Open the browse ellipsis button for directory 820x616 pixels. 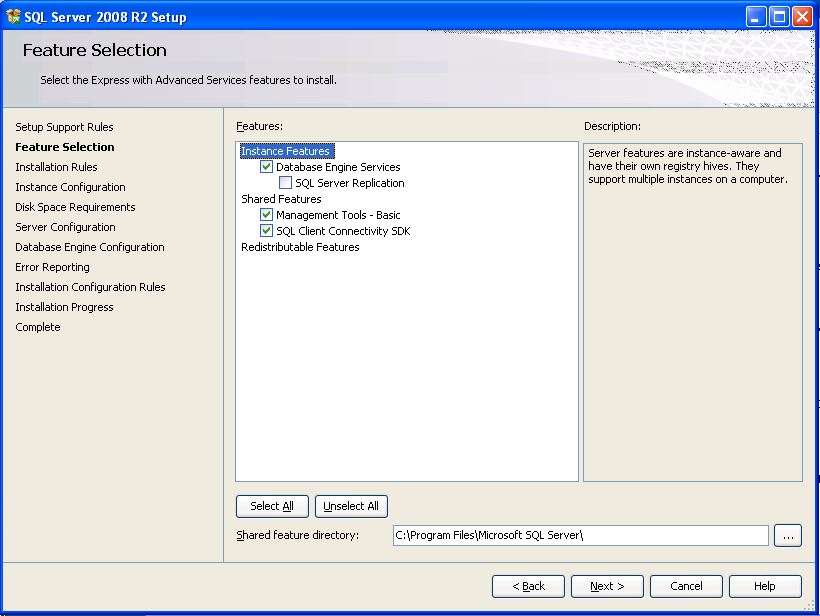(x=788, y=536)
